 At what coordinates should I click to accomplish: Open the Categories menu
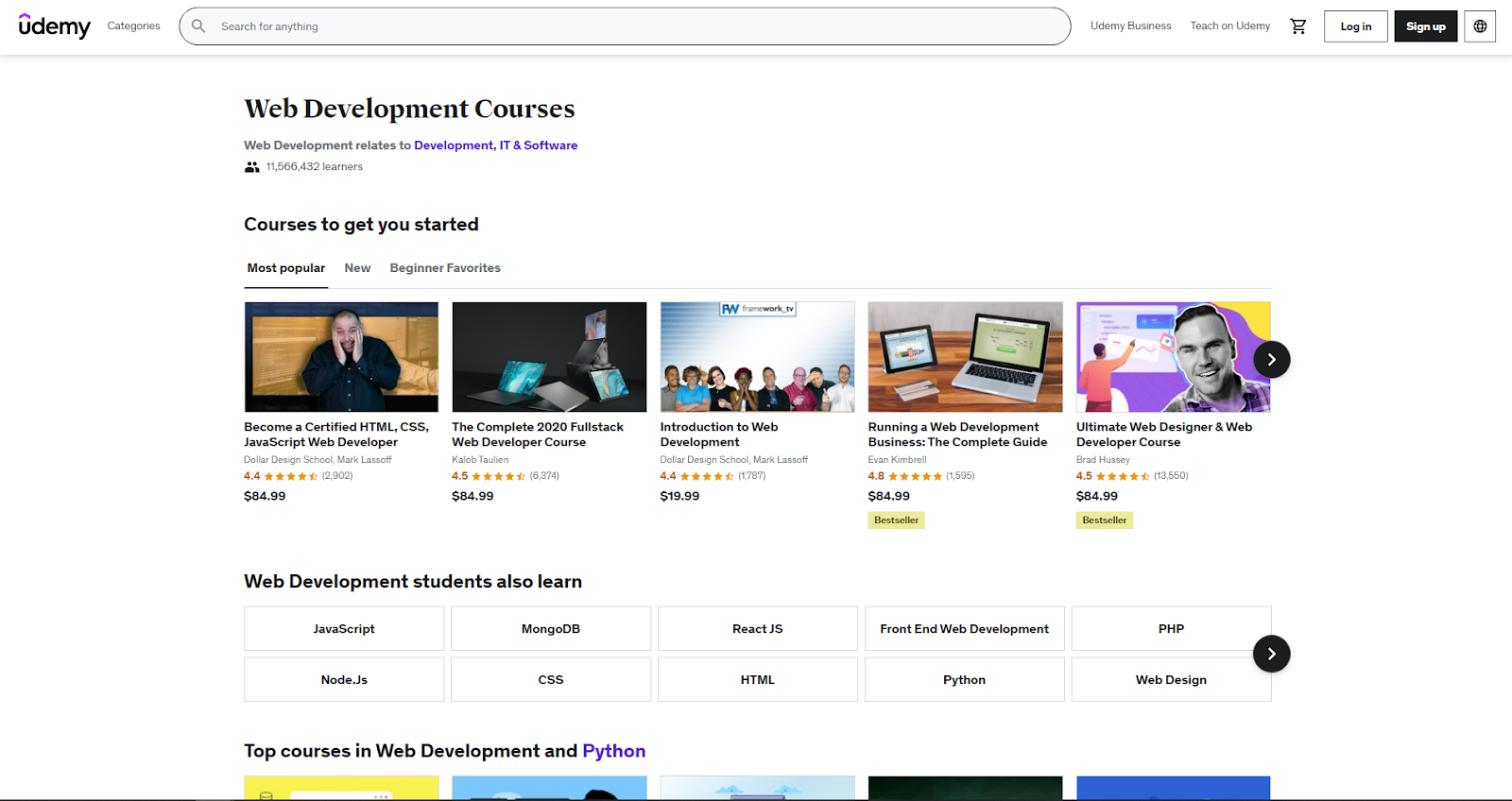(x=134, y=26)
